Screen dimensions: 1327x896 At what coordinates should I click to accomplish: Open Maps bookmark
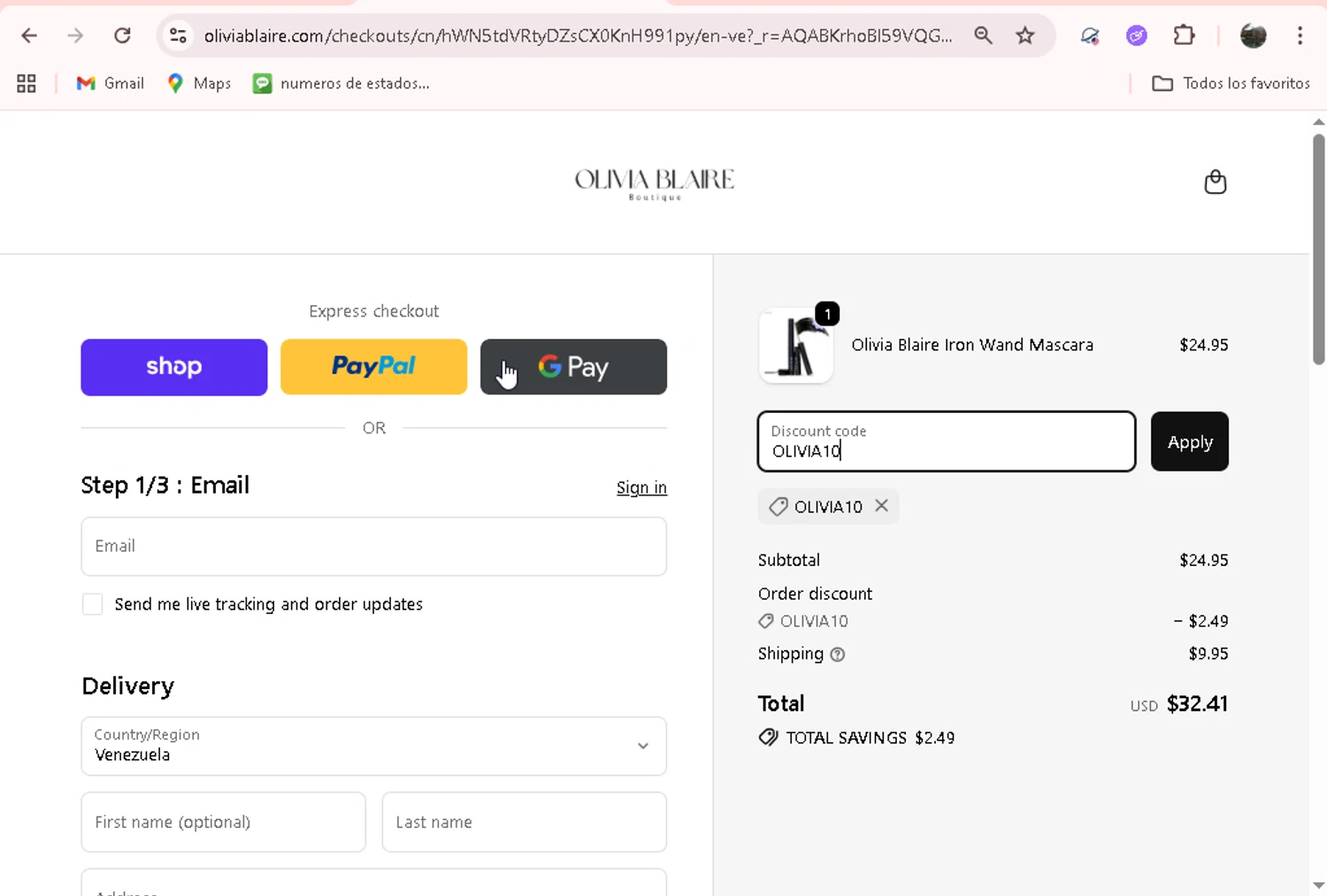click(199, 83)
